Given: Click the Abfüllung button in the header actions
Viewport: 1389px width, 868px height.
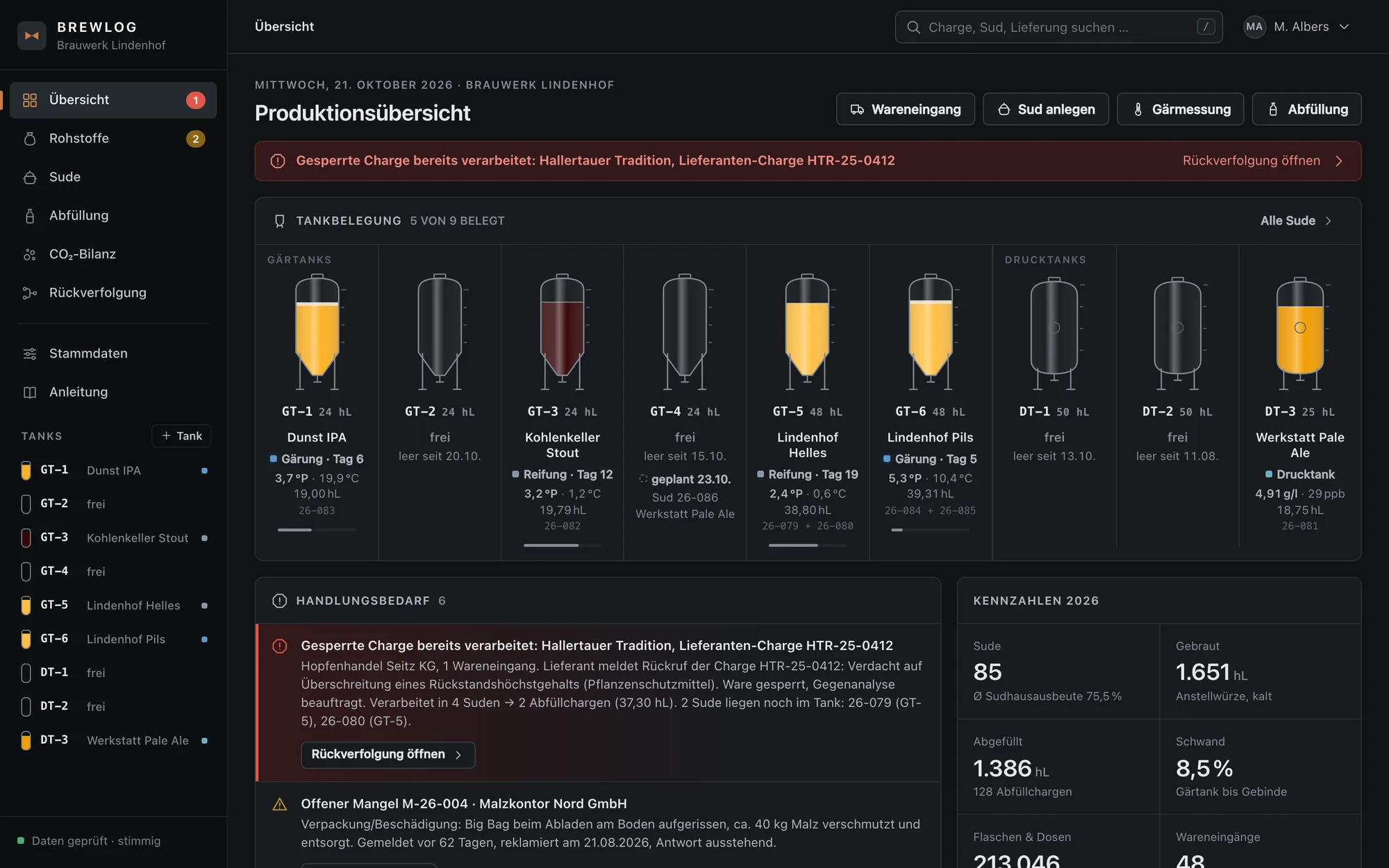Looking at the screenshot, I should pos(1306,109).
